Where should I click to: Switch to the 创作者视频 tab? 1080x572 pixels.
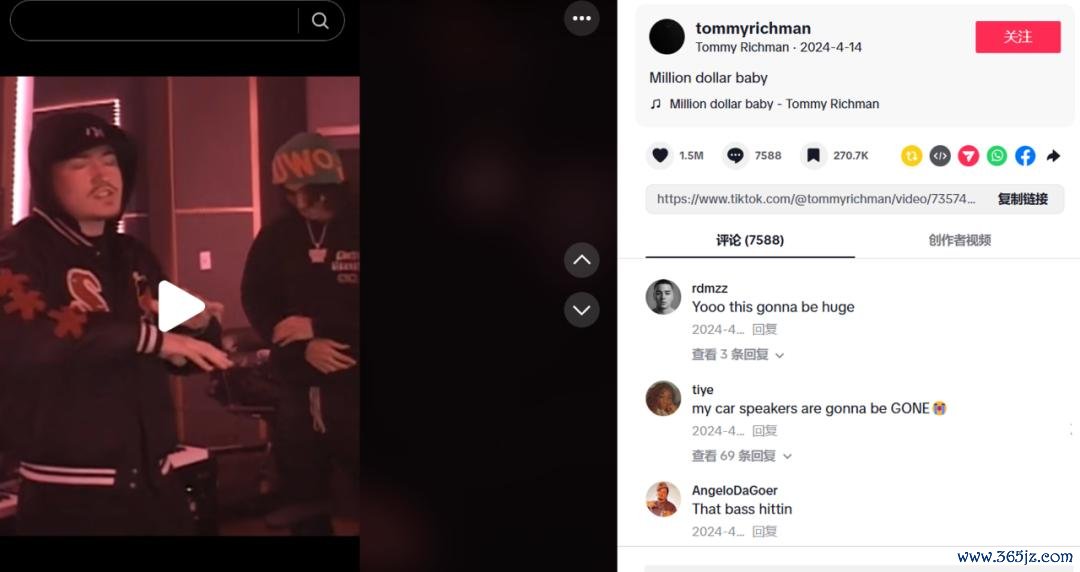959,241
